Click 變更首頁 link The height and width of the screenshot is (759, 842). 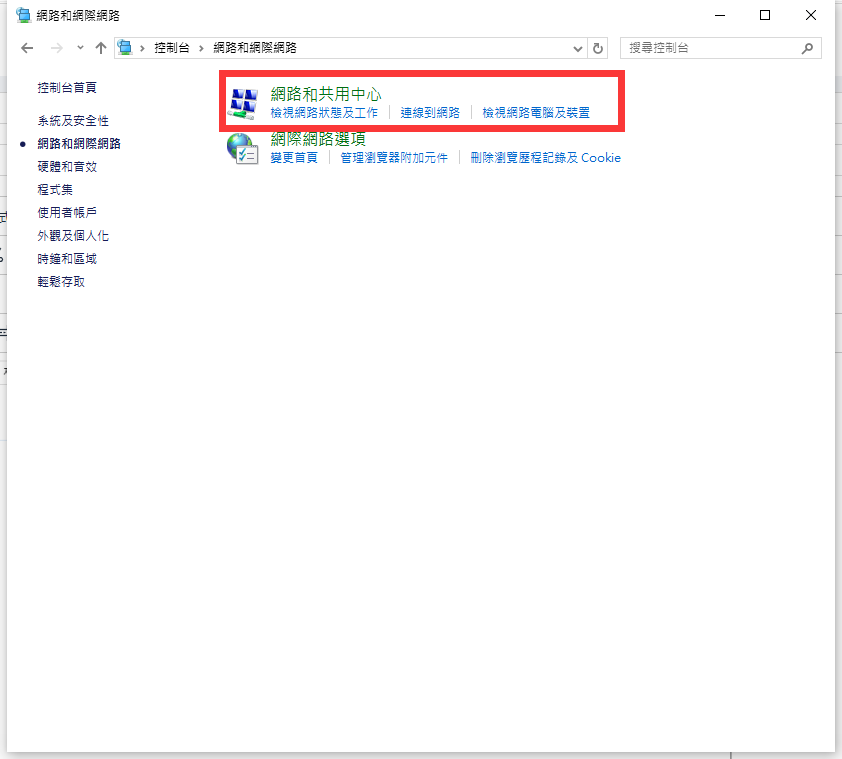point(294,158)
